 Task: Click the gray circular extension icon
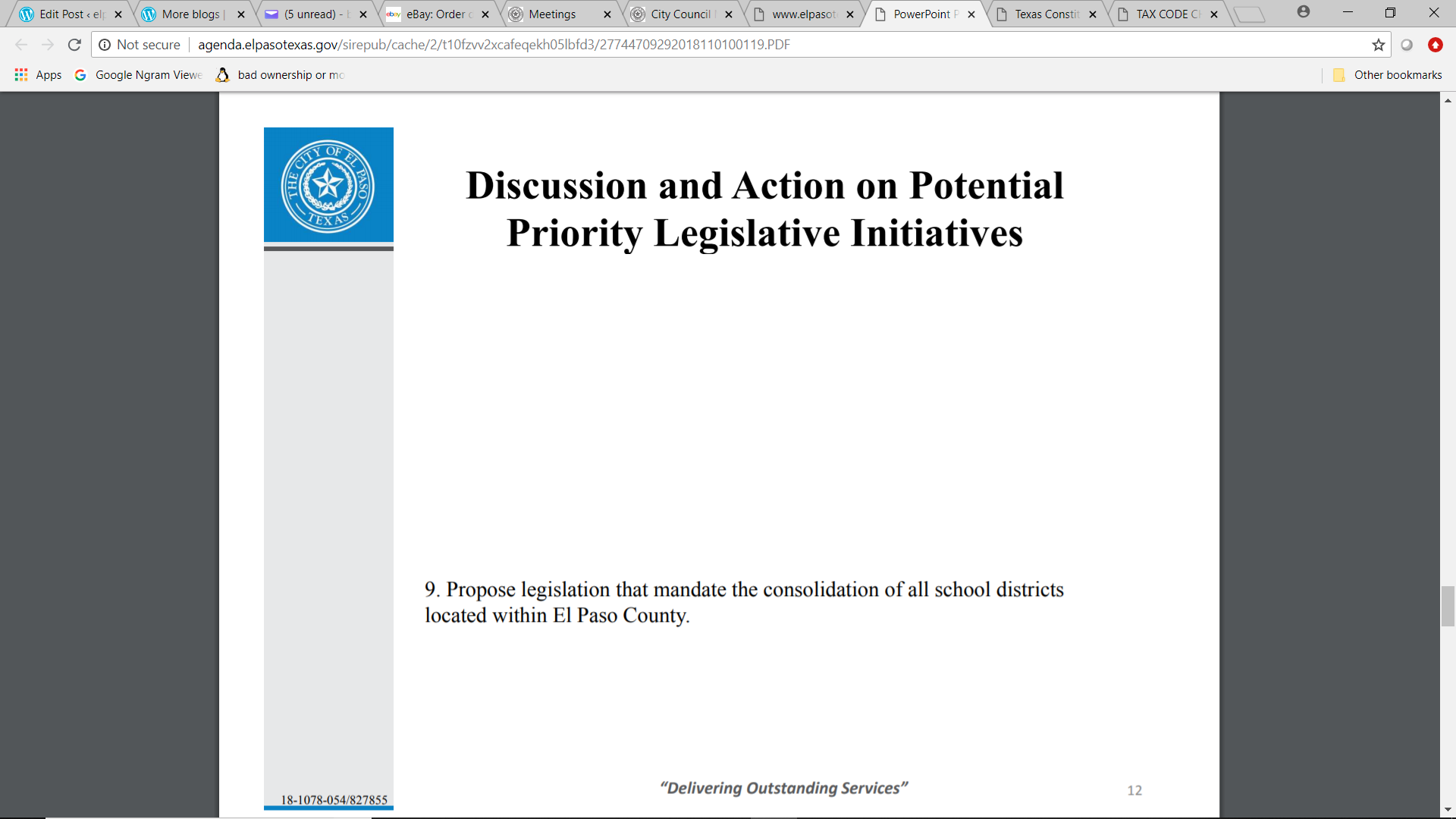[x=1407, y=45]
